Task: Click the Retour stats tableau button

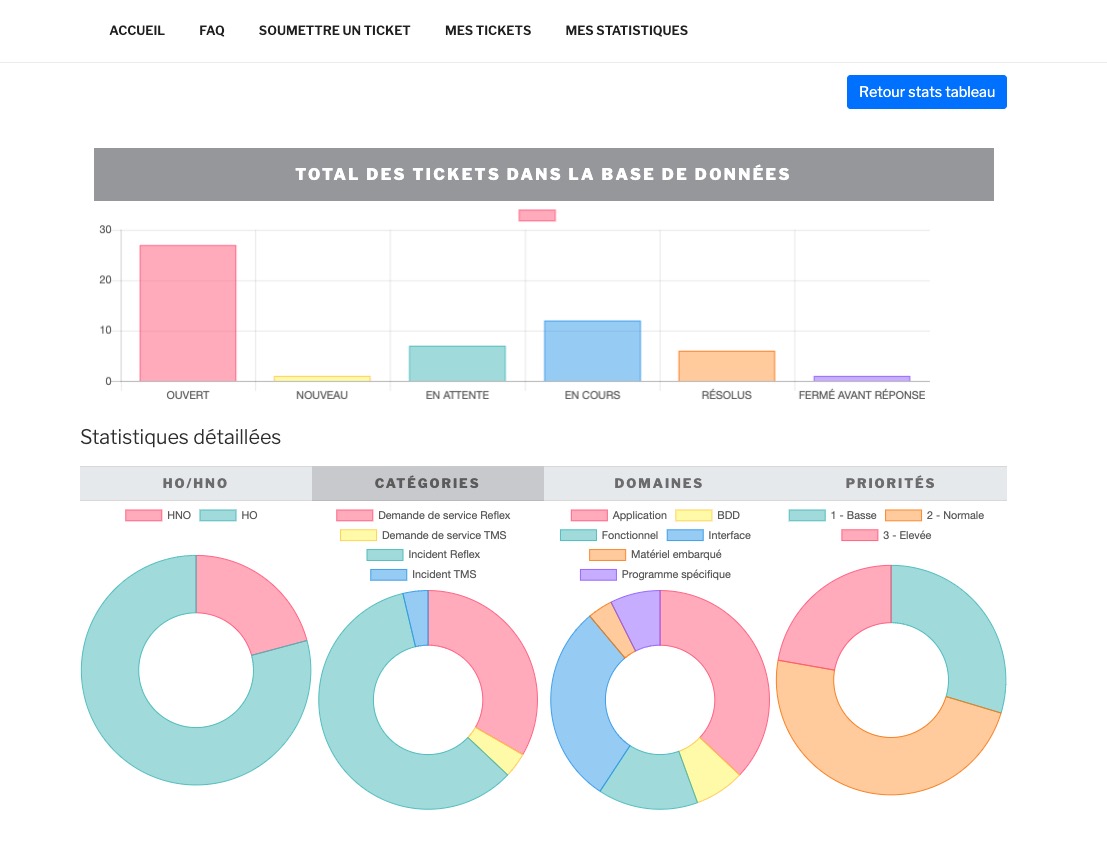Action: click(x=926, y=92)
